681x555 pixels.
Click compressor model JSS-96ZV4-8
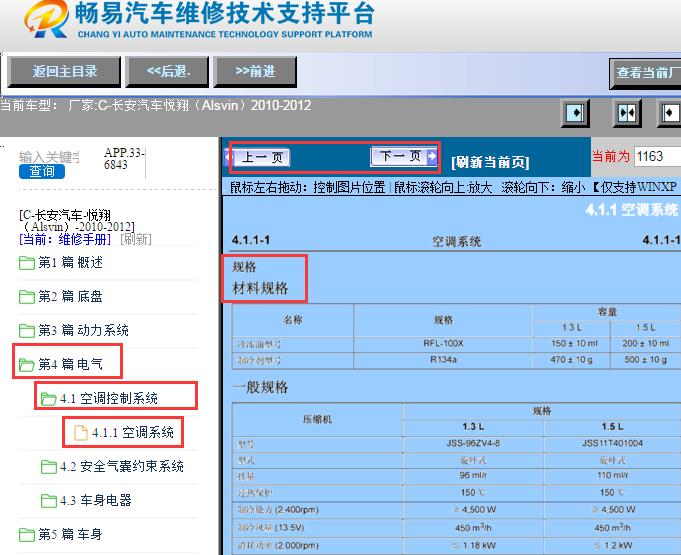tap(473, 443)
